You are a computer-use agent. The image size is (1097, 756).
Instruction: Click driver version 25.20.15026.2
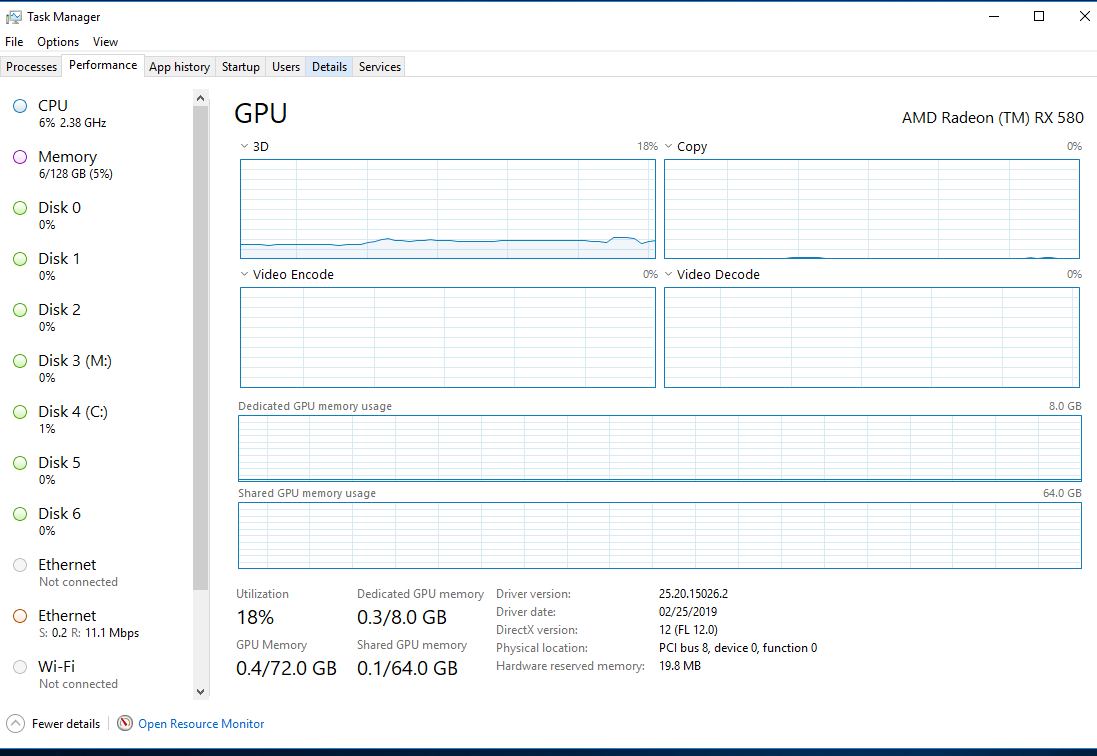pyautogui.click(x=693, y=594)
